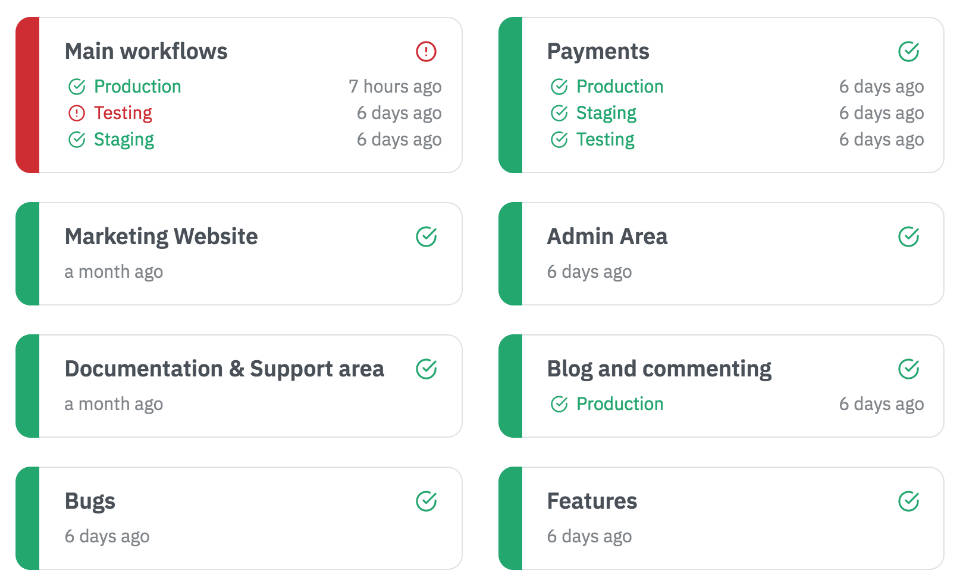
Task: Select Staging under Main workflows
Action: (123, 140)
